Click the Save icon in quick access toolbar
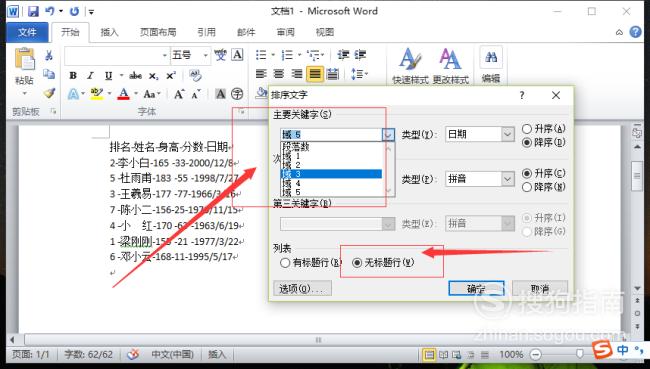The image size is (650, 369). [x=33, y=11]
